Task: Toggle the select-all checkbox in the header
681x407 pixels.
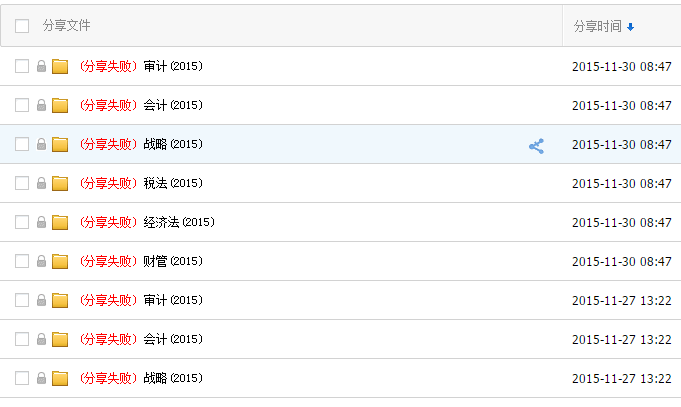Action: (x=22, y=26)
